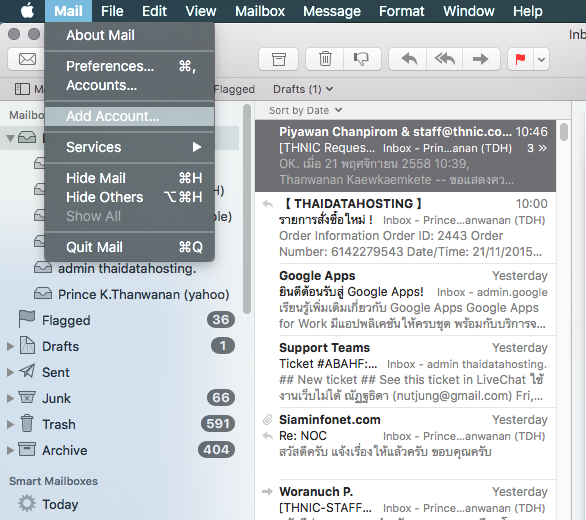Viewport: 586px width, 520px height.
Task: Open the Google Apps email message
Action: tap(405, 299)
